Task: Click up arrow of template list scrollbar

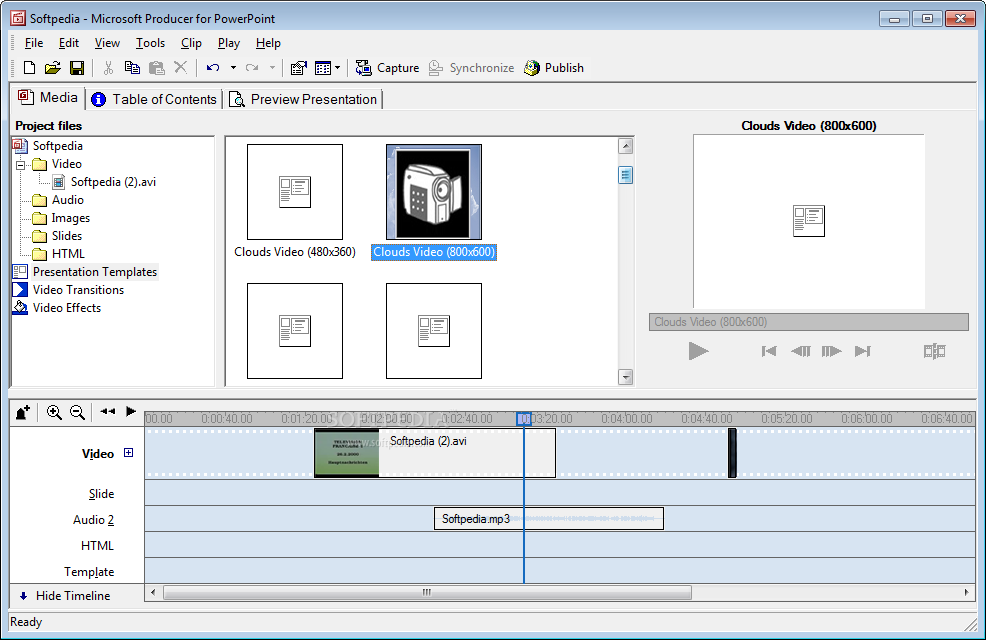Action: (x=625, y=146)
